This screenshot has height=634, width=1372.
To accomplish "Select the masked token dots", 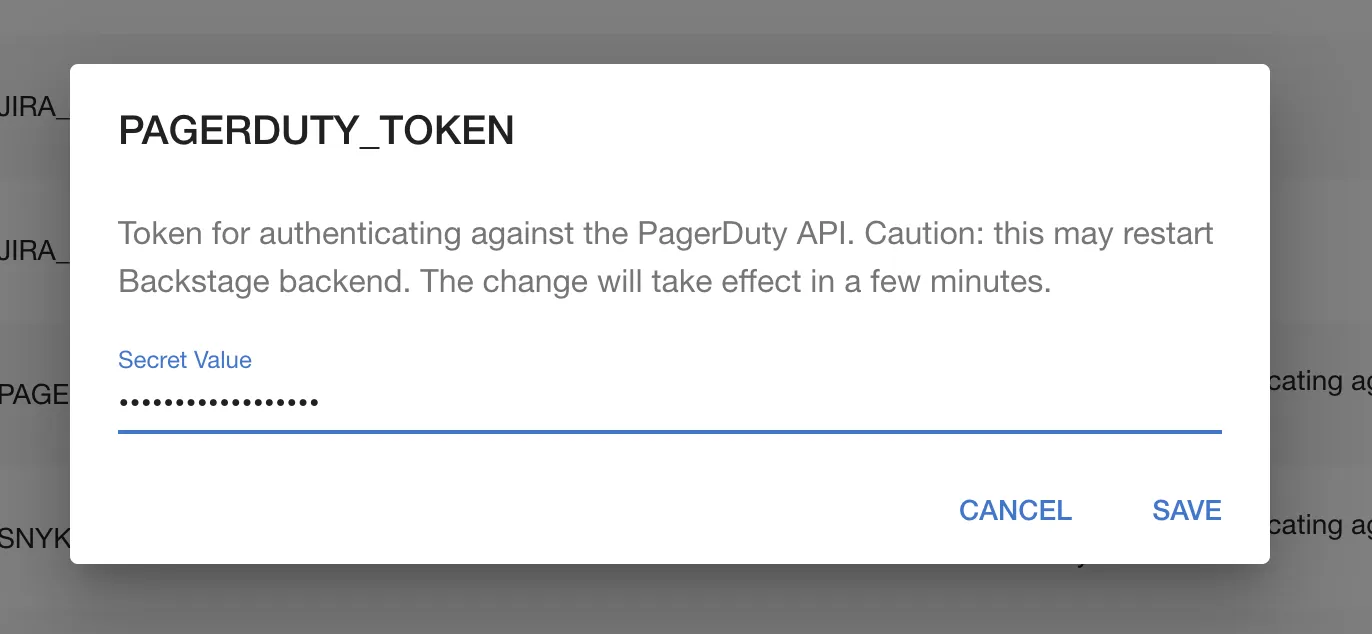I will 218,402.
